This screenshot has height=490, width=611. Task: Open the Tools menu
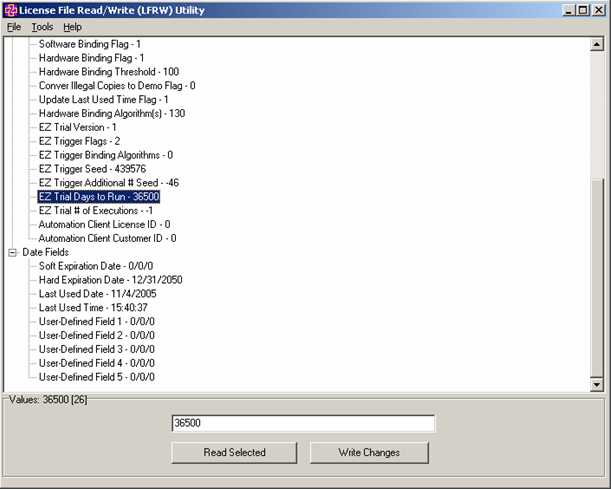coord(42,27)
